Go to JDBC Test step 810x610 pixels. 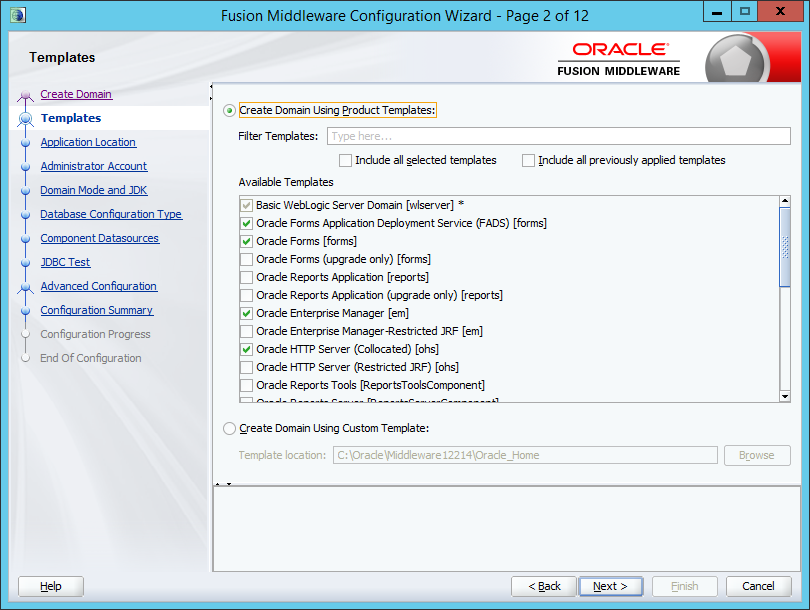(x=66, y=262)
